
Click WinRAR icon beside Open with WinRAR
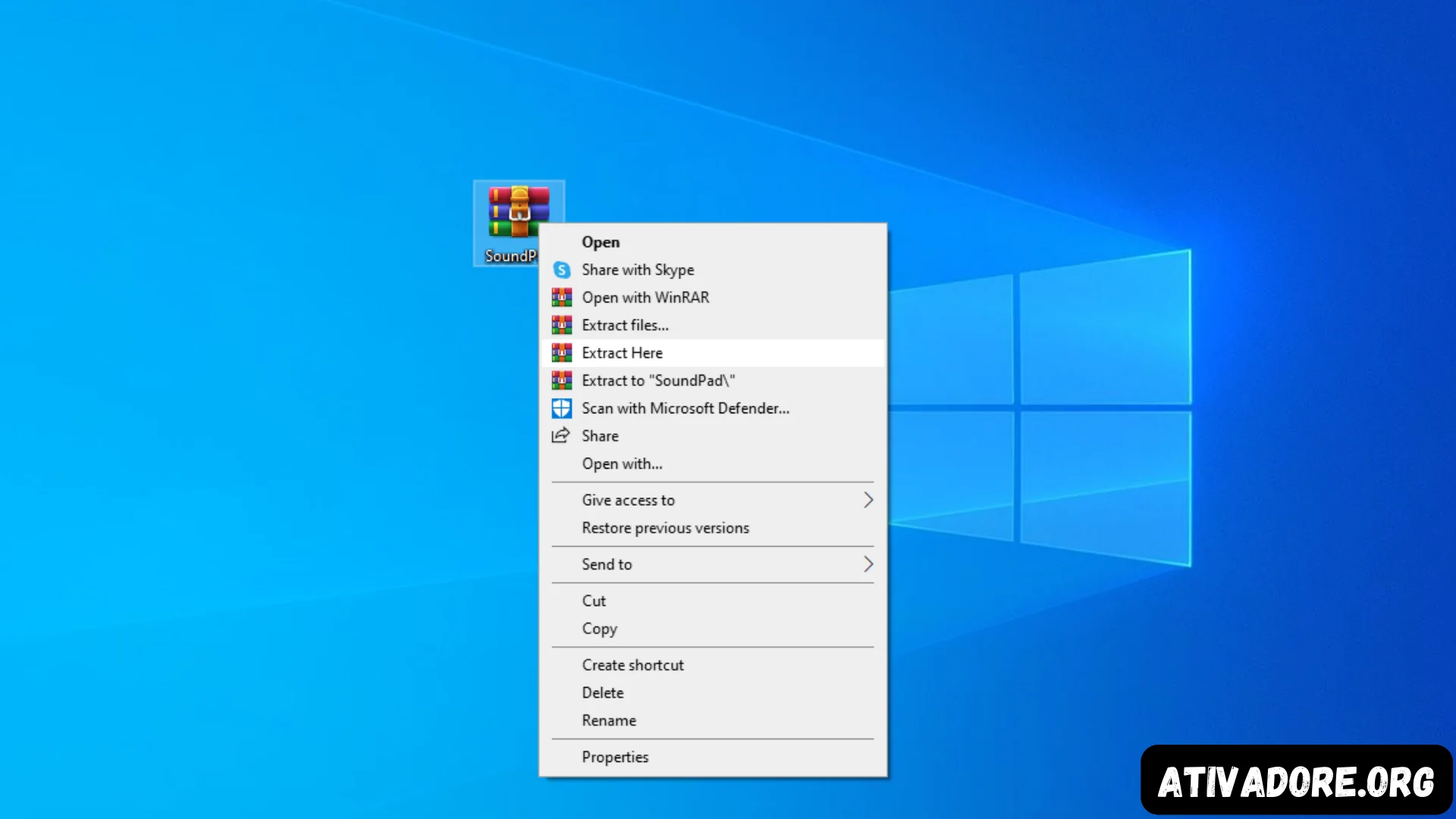click(x=561, y=297)
